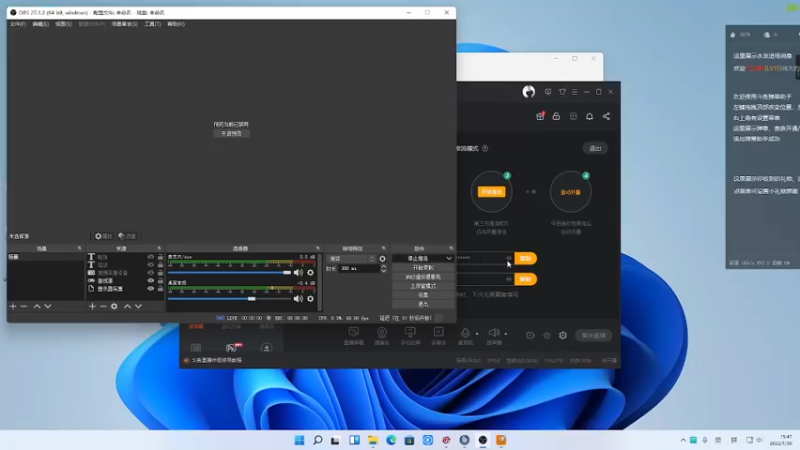This screenshot has width=800, height=450.
Task: Click the help question mark next to push mode
Action: click(485, 148)
